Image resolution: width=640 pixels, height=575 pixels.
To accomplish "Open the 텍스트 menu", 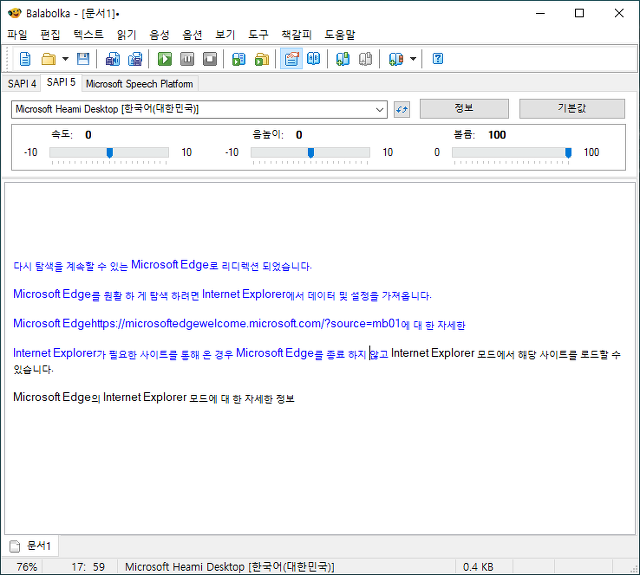I will [x=88, y=35].
